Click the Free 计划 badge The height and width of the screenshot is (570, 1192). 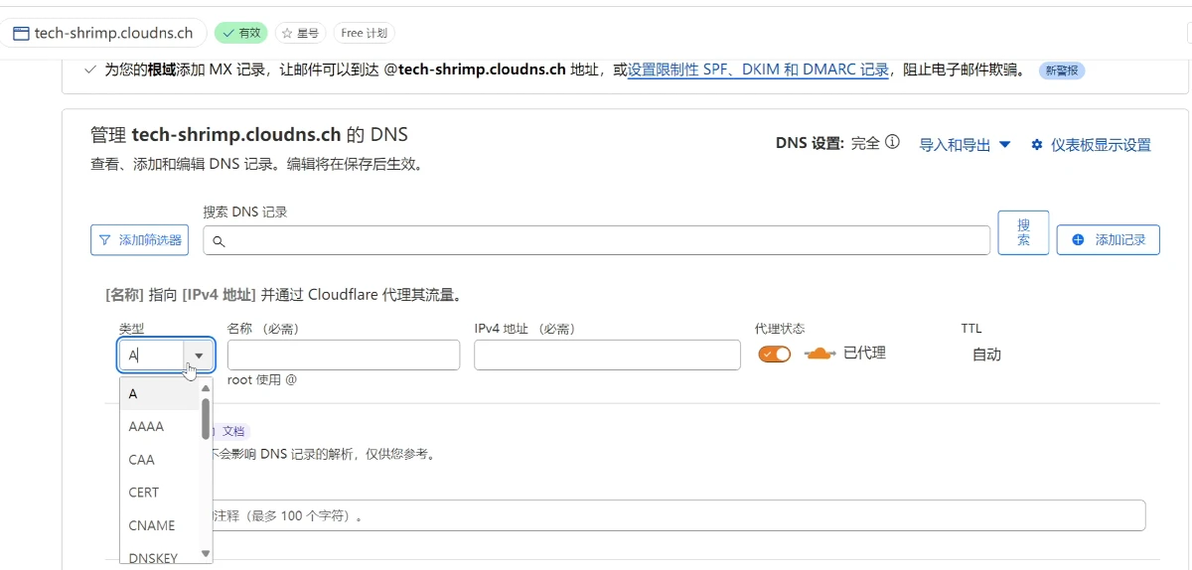click(x=364, y=33)
